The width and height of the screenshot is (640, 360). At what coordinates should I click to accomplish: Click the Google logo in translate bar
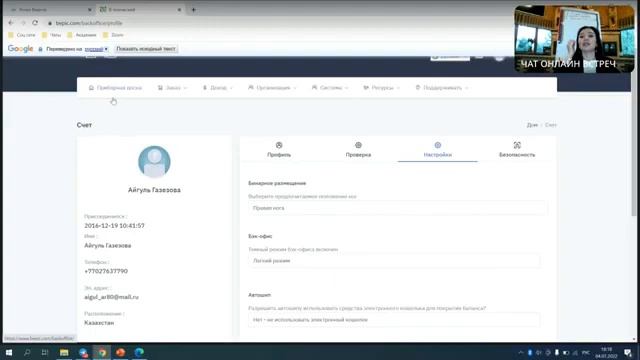20,49
